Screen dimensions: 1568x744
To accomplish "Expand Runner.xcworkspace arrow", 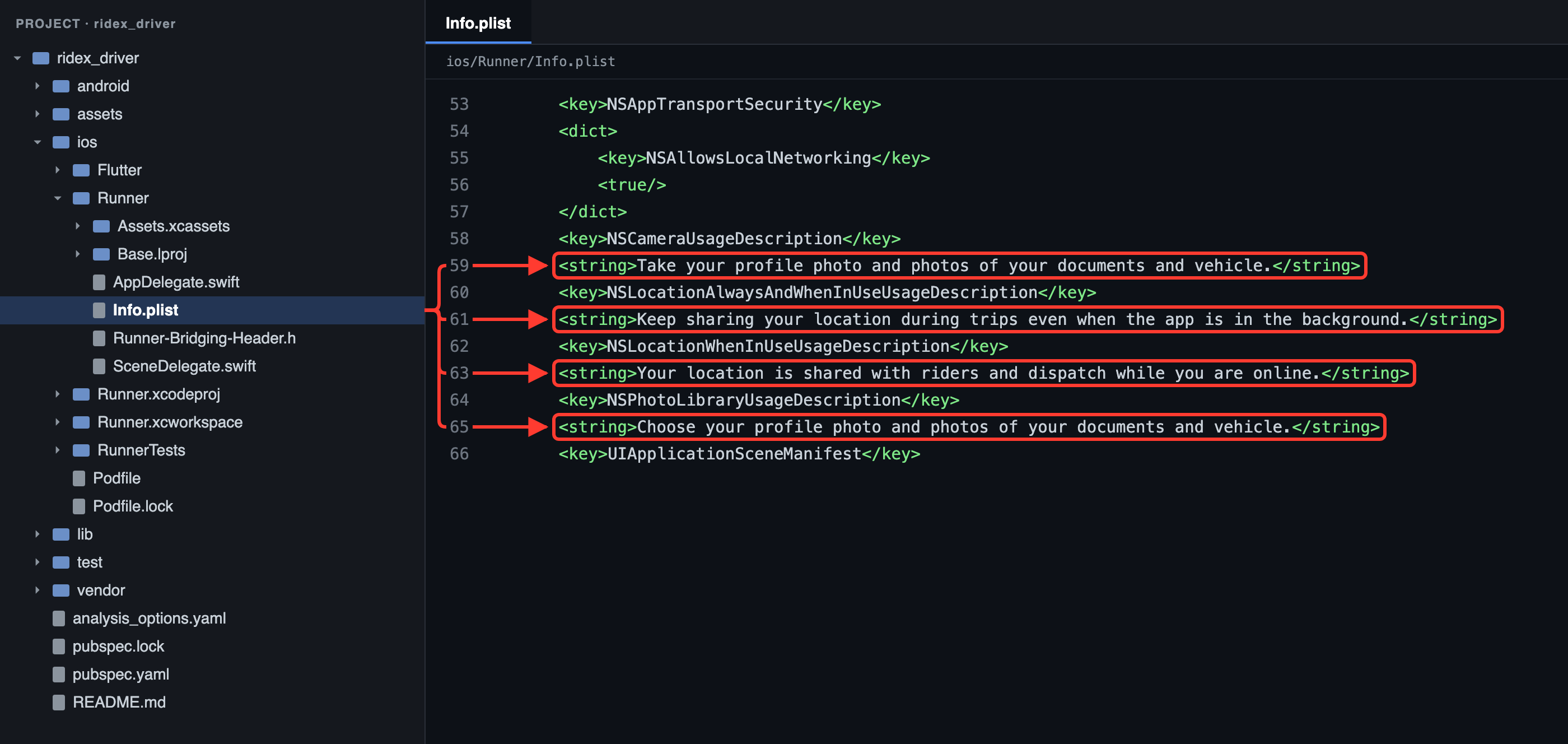I will [58, 422].
